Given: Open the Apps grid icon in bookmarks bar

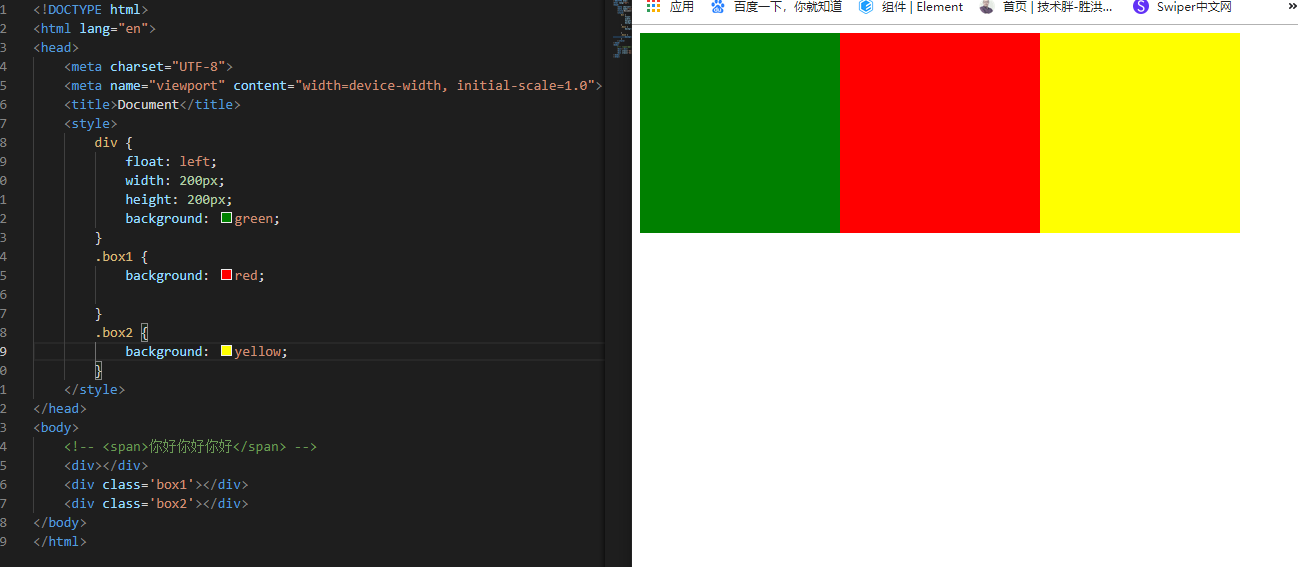Looking at the screenshot, I should 653,6.
